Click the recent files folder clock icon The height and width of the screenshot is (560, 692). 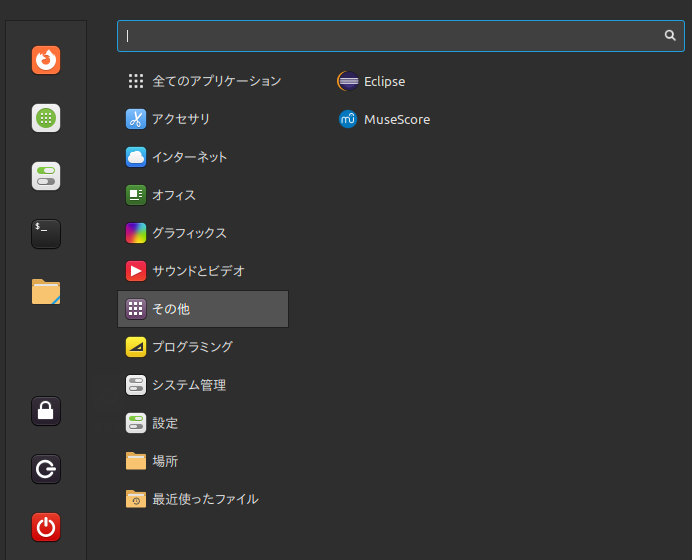[136, 499]
